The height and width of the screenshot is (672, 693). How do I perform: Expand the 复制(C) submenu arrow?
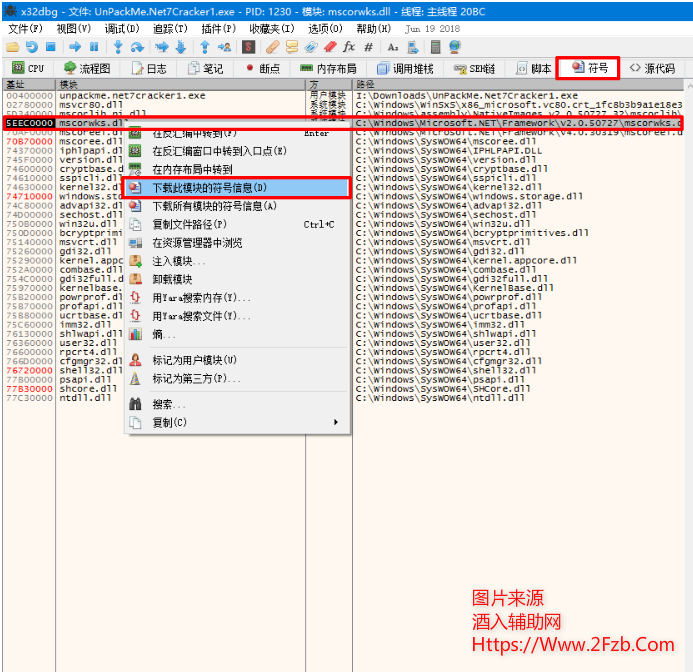click(x=335, y=423)
